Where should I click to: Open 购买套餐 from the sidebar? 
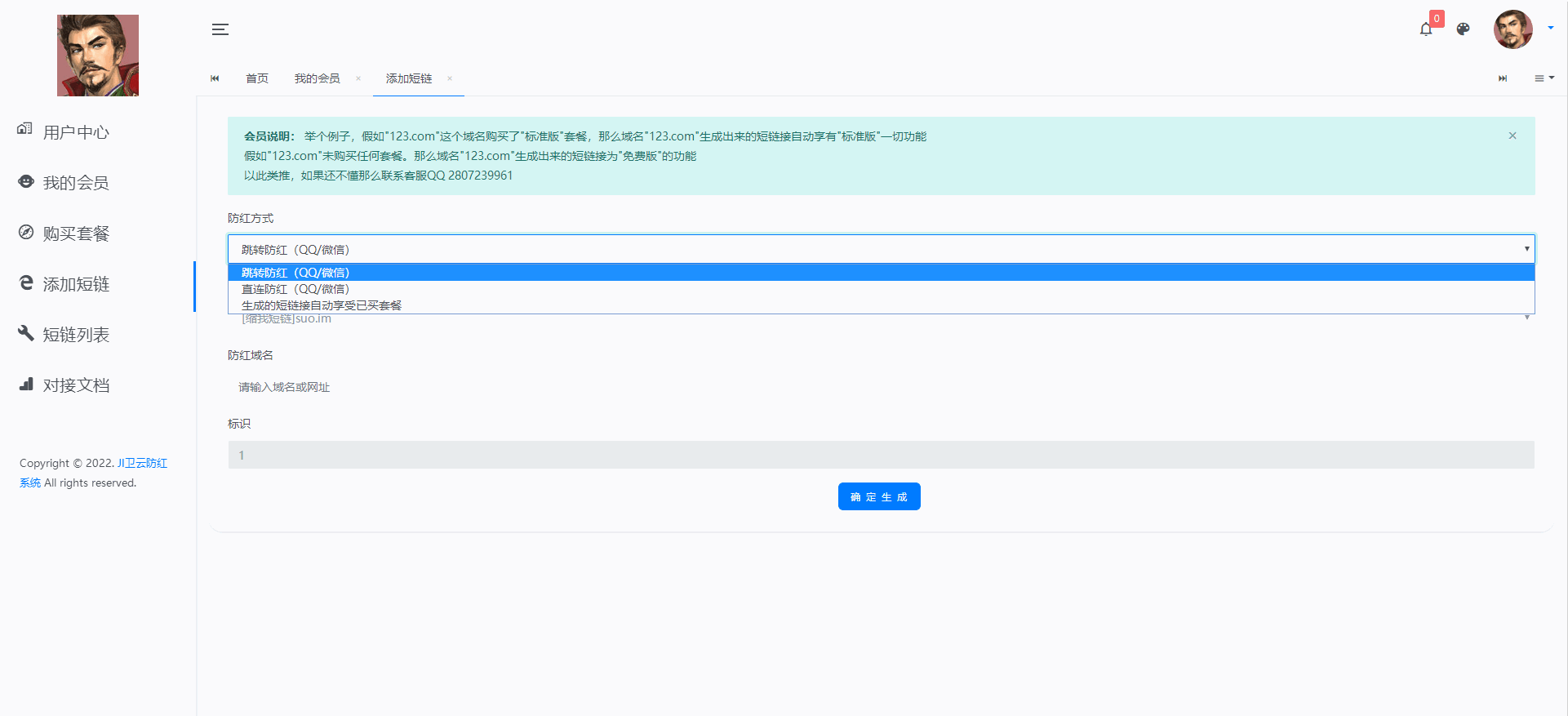(76, 233)
